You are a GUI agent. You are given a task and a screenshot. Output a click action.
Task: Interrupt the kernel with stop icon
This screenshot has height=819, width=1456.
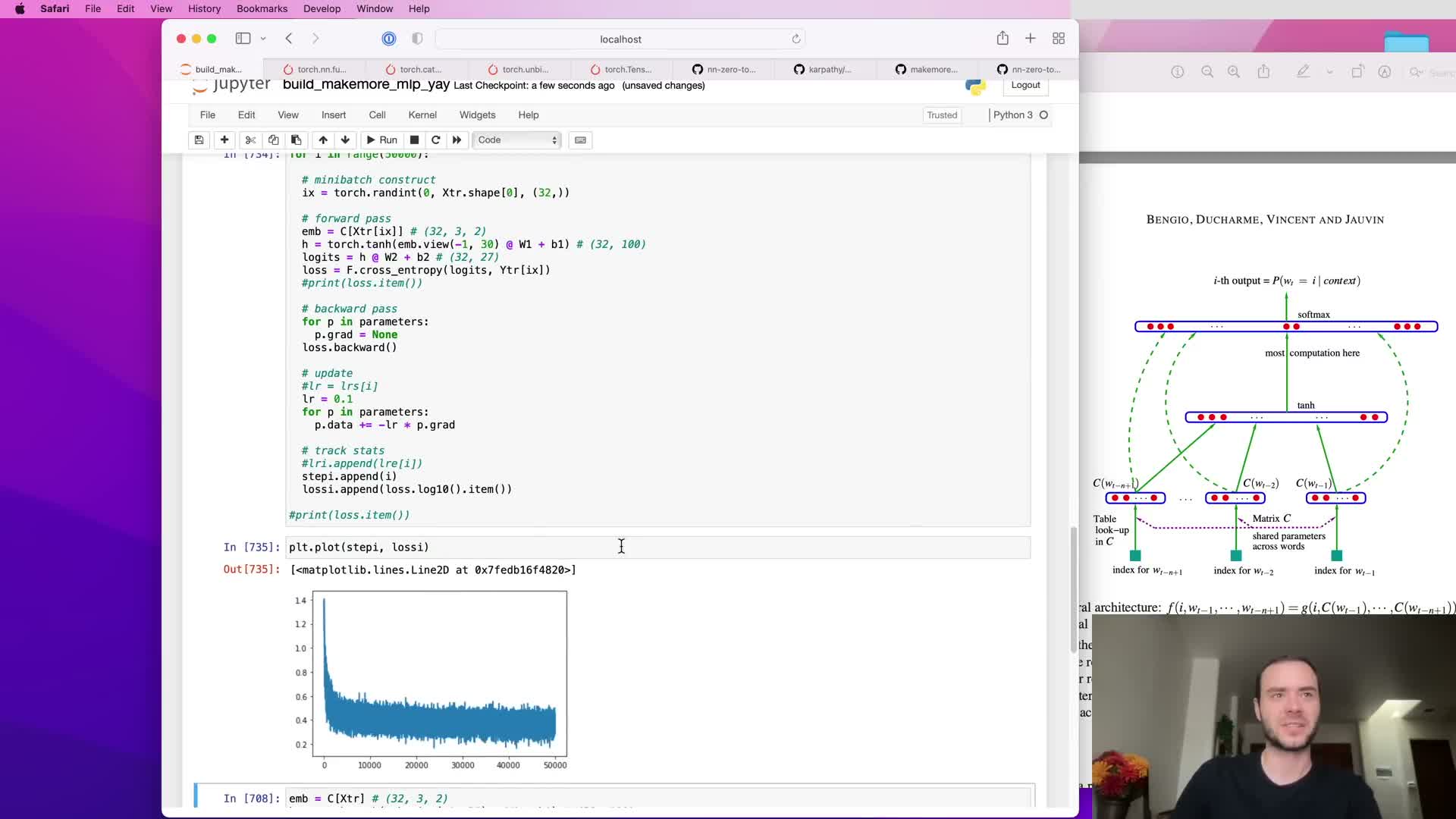(414, 140)
